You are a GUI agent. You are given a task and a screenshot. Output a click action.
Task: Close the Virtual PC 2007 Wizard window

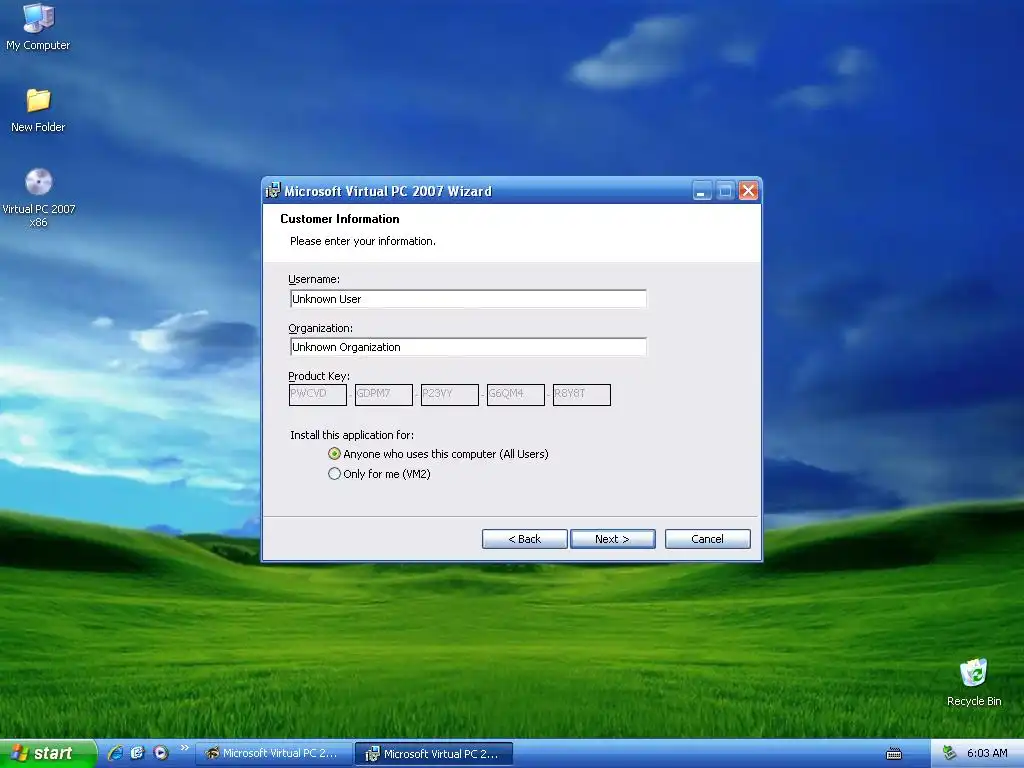tap(748, 191)
